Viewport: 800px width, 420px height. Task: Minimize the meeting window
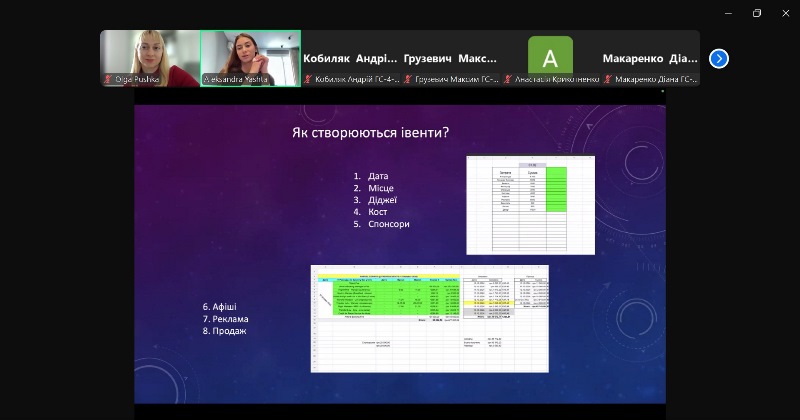[x=728, y=13]
